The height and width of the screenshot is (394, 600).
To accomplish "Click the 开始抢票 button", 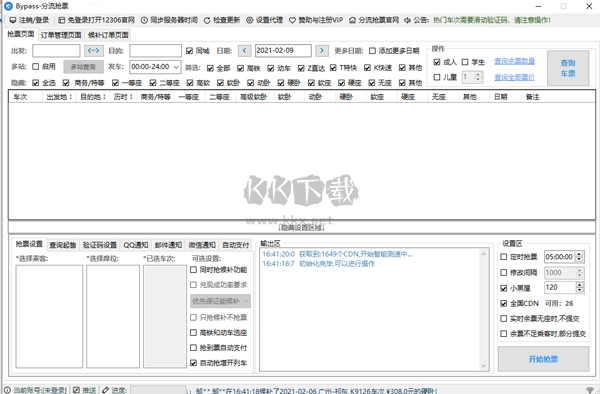I will [543, 359].
